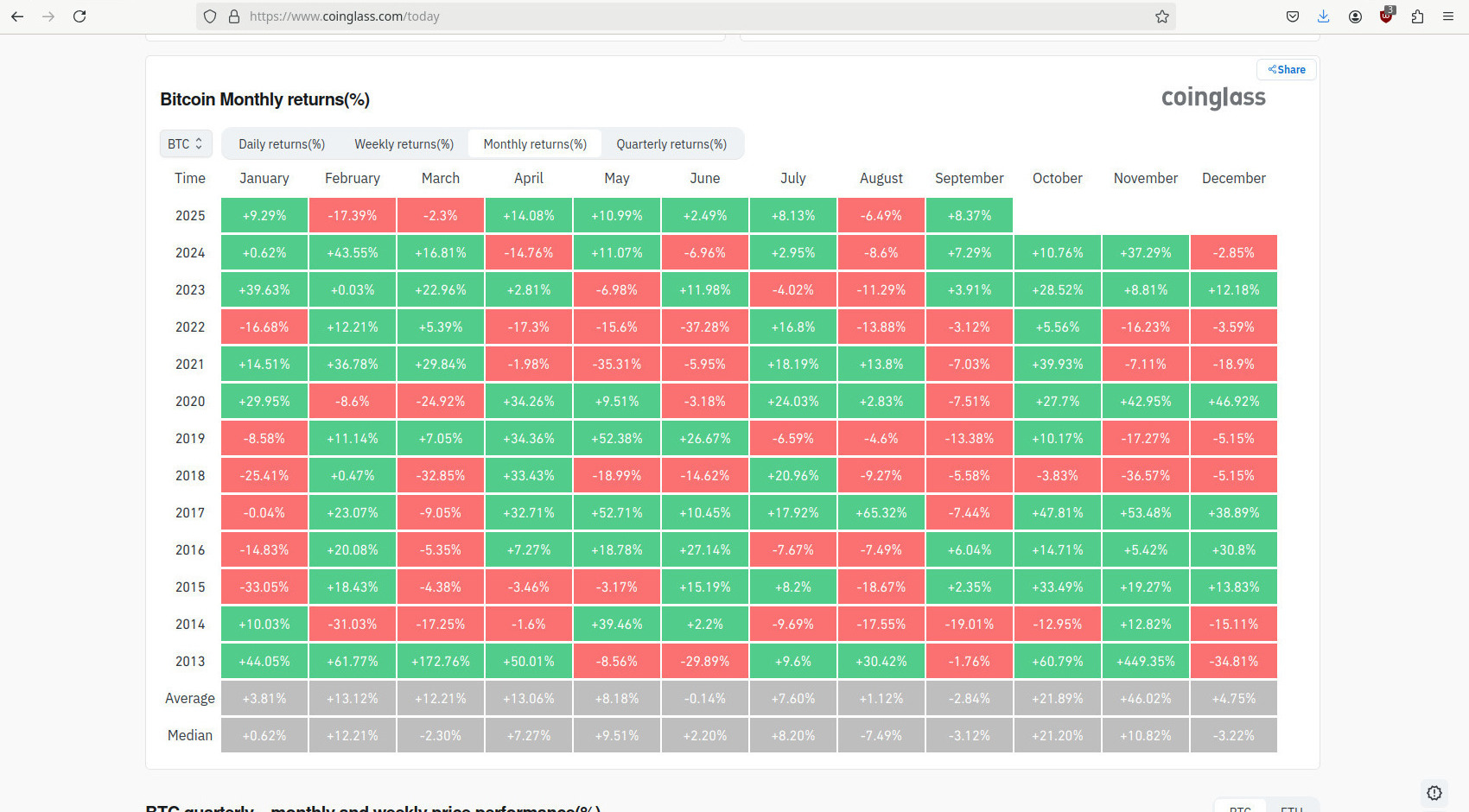The height and width of the screenshot is (812, 1469).
Task: Go forward to the next page
Action: [x=48, y=16]
